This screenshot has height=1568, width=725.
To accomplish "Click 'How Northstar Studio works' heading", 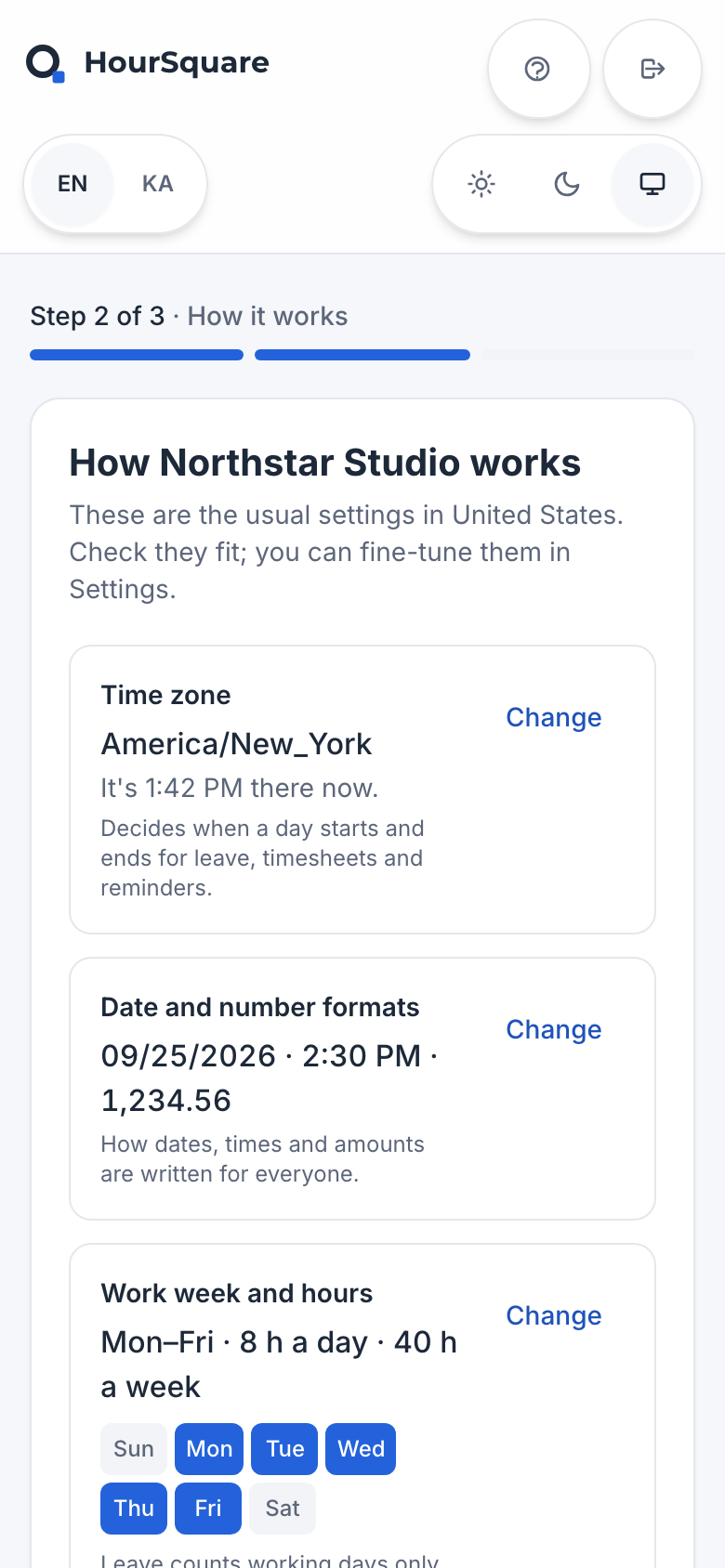I will (x=325, y=463).
